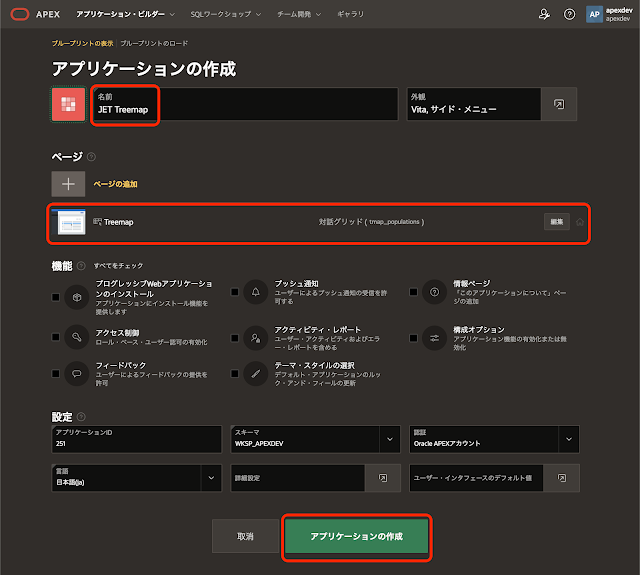Click the About page question icon
Viewport: 640px width, 575px height.
(x=434, y=292)
